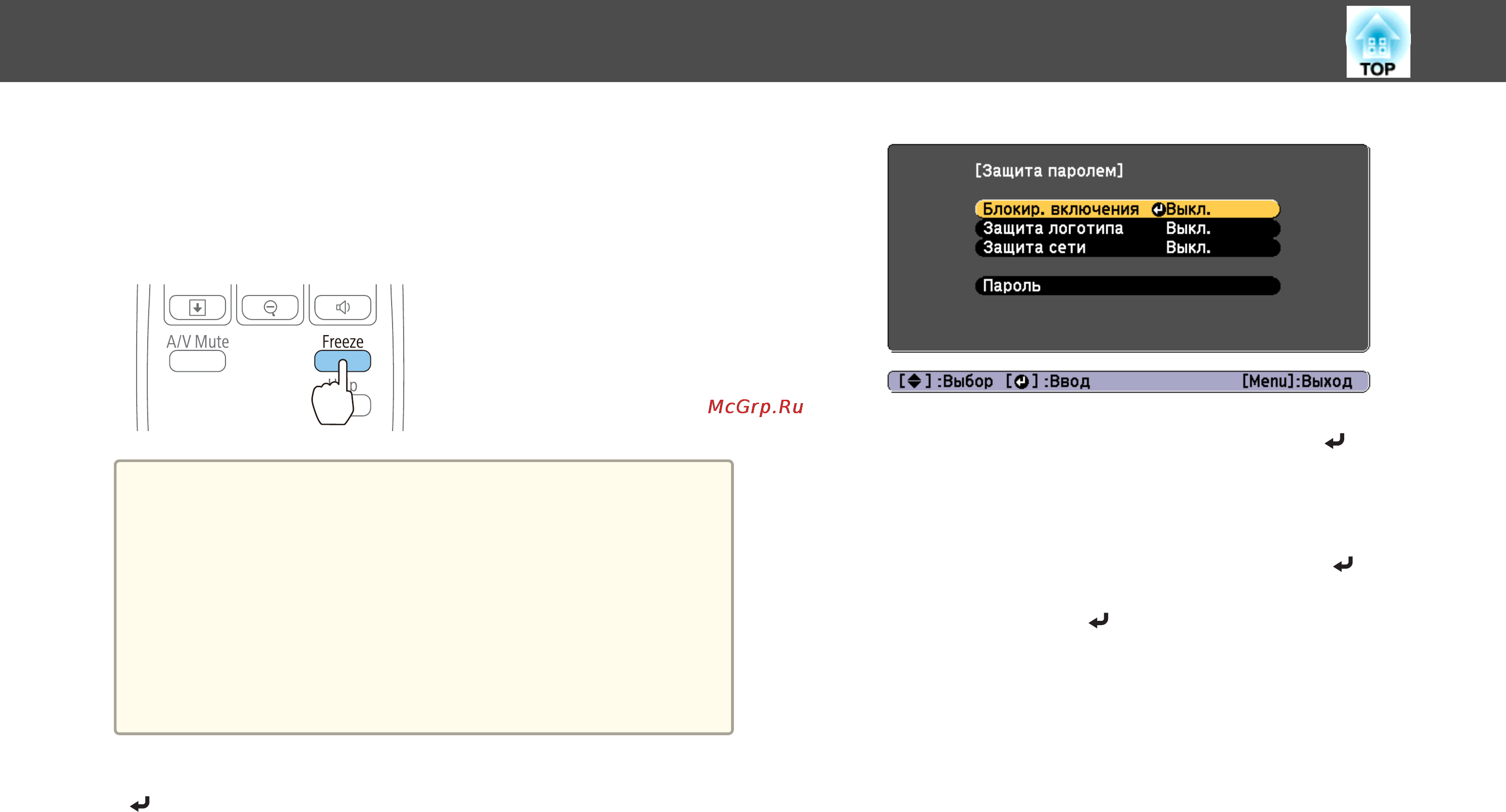Open the TOP home icon
1506x812 pixels.
[1378, 42]
